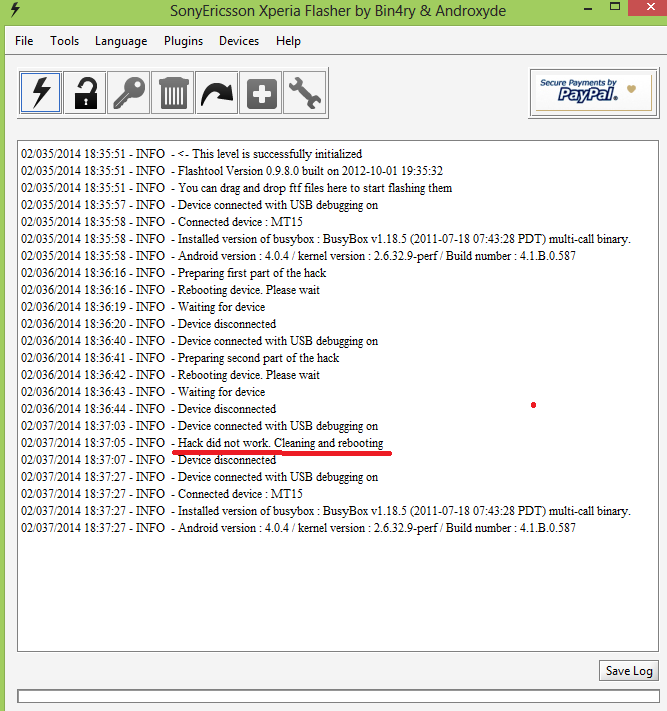Click 'Device disconnected' line at 18:36:44
Screen dimensions: 667x711
click(x=148, y=409)
